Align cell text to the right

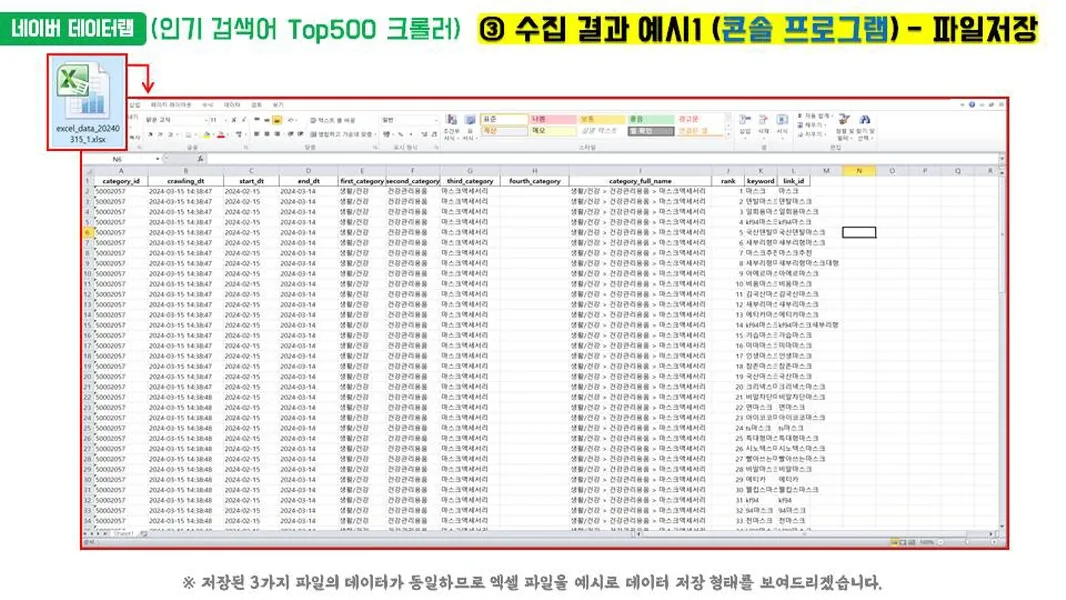coord(277,135)
